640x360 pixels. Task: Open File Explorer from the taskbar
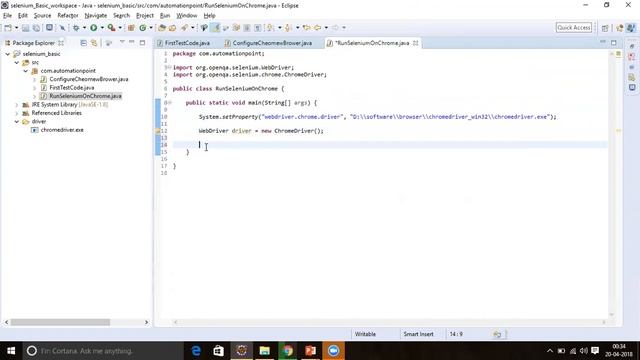(264, 351)
